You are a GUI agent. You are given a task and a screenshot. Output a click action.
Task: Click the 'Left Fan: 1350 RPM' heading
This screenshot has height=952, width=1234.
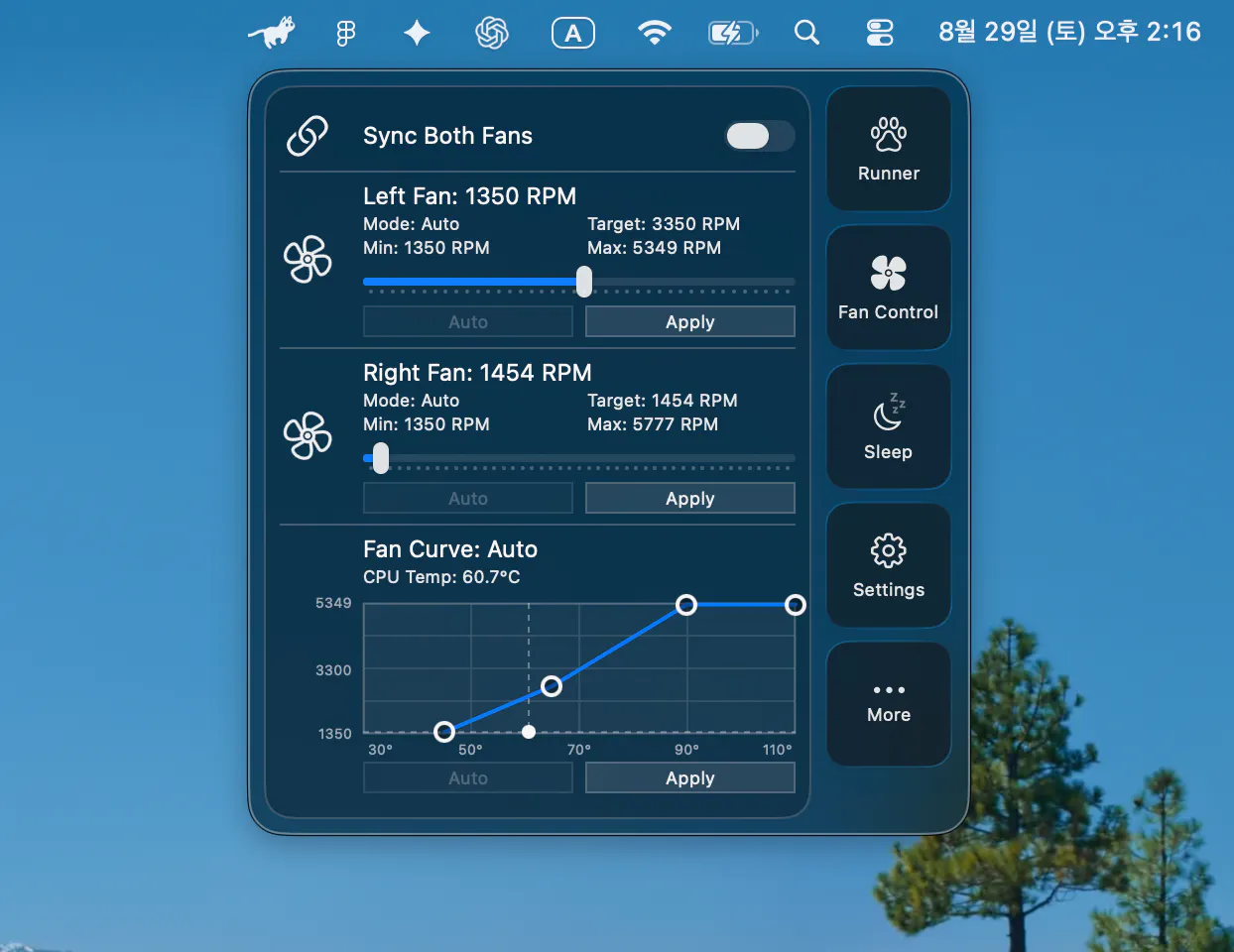click(469, 196)
